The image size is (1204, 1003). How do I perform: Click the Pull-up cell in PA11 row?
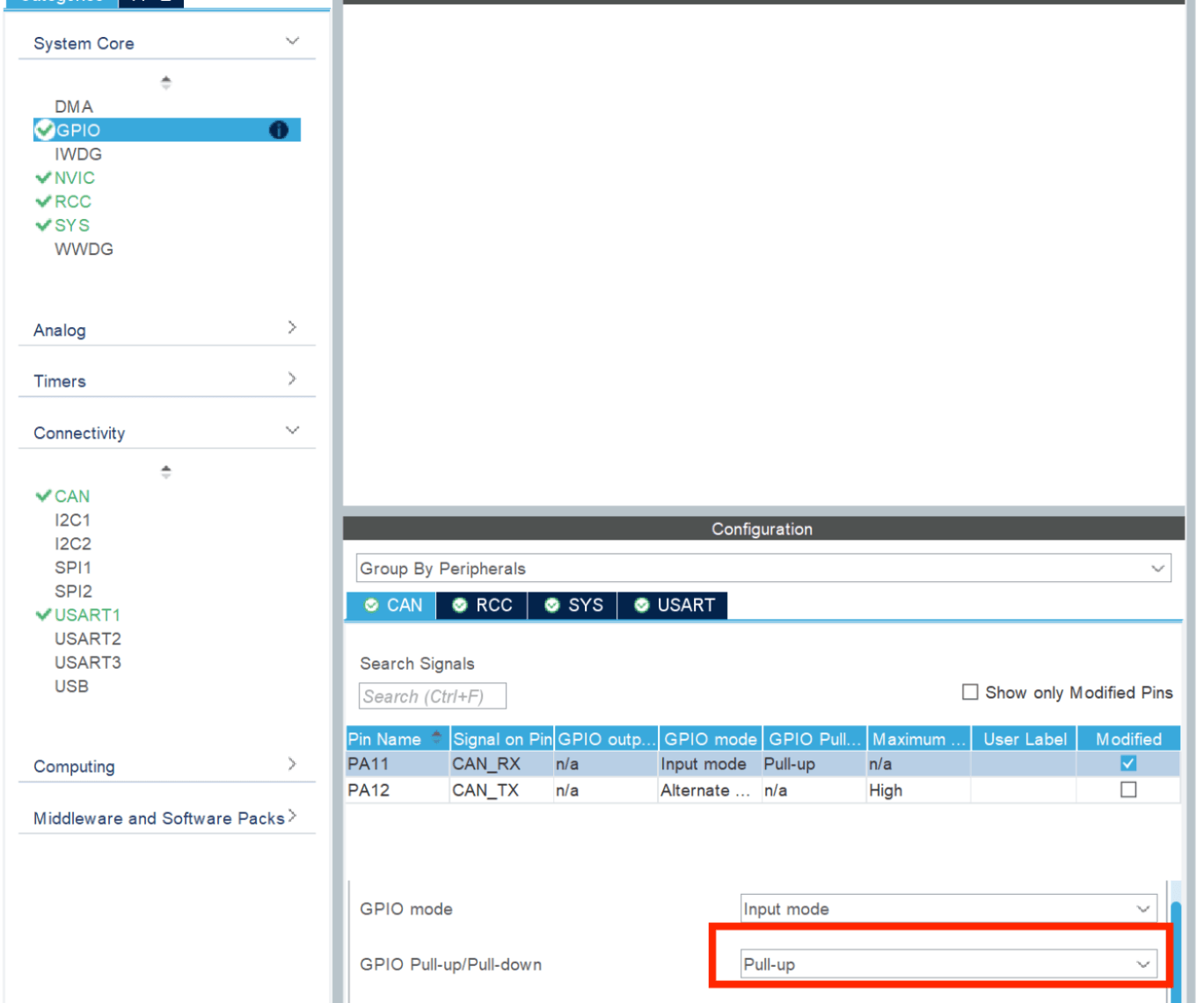click(814, 764)
